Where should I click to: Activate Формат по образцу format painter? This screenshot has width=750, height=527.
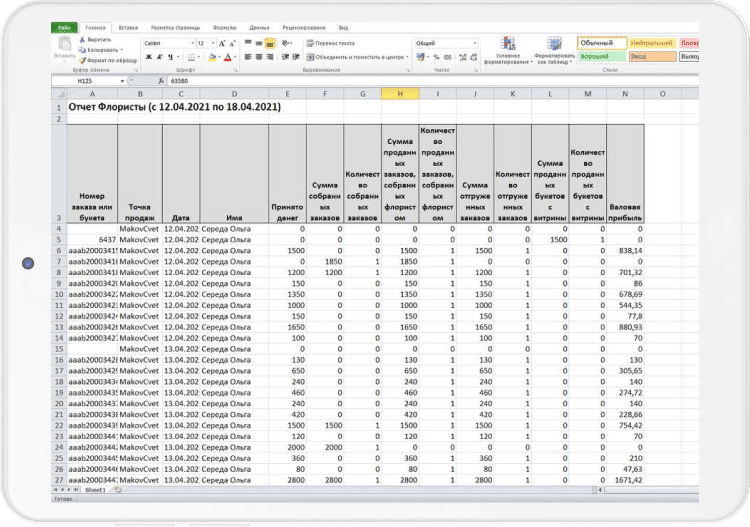click(108, 60)
